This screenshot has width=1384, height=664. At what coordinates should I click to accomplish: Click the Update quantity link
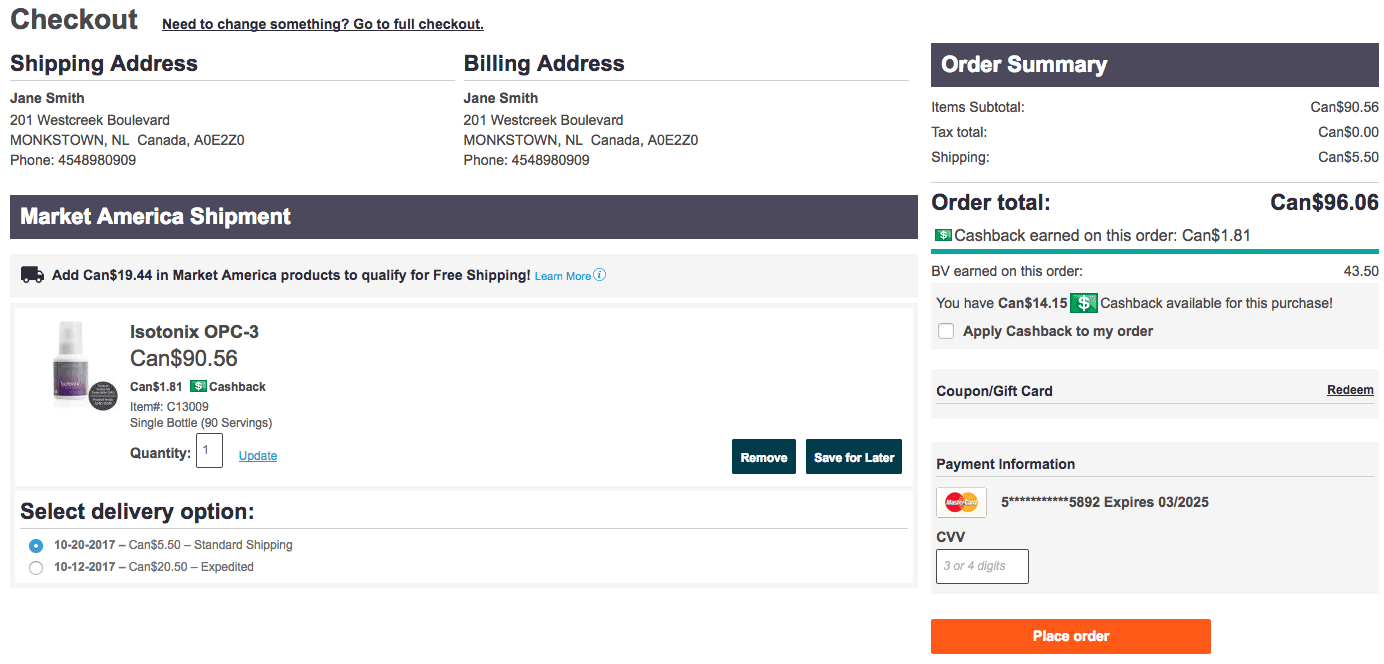(258, 456)
